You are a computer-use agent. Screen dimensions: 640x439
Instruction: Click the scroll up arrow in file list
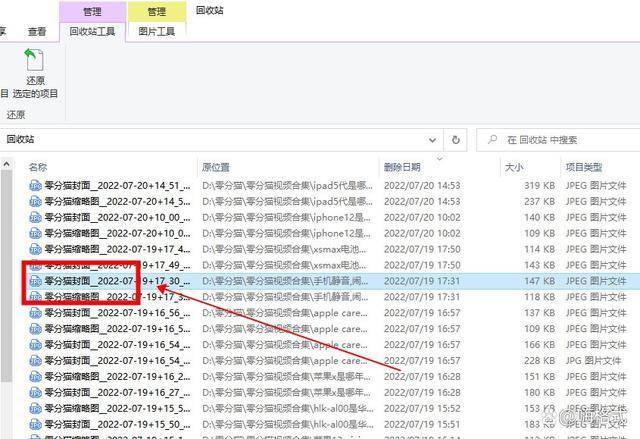click(7, 164)
